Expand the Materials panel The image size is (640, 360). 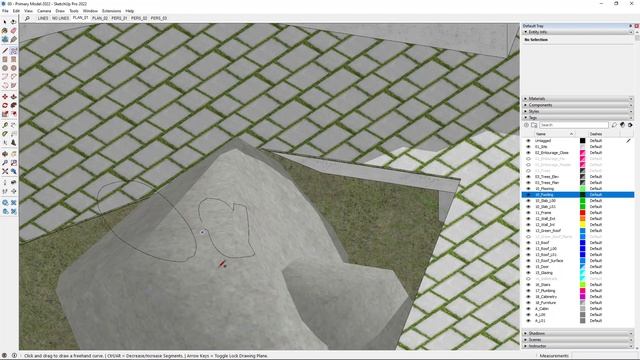[x=578, y=99]
